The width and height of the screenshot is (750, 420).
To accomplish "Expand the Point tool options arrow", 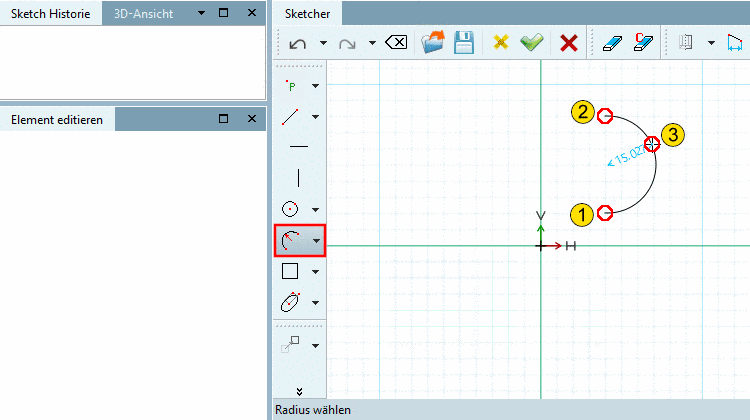I will (316, 86).
